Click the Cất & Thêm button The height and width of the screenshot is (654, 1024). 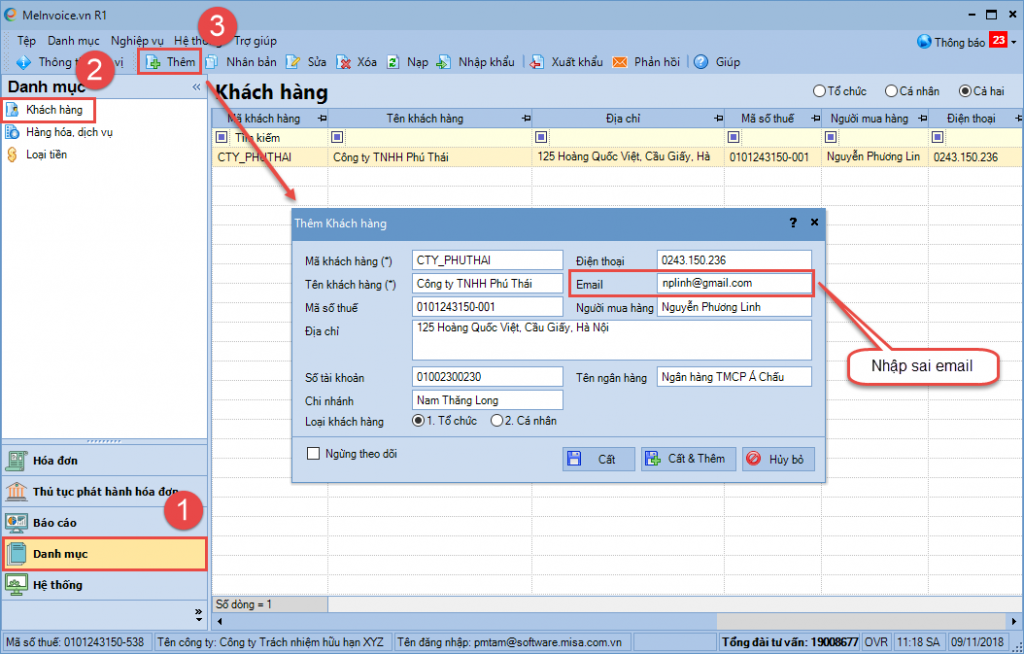688,459
